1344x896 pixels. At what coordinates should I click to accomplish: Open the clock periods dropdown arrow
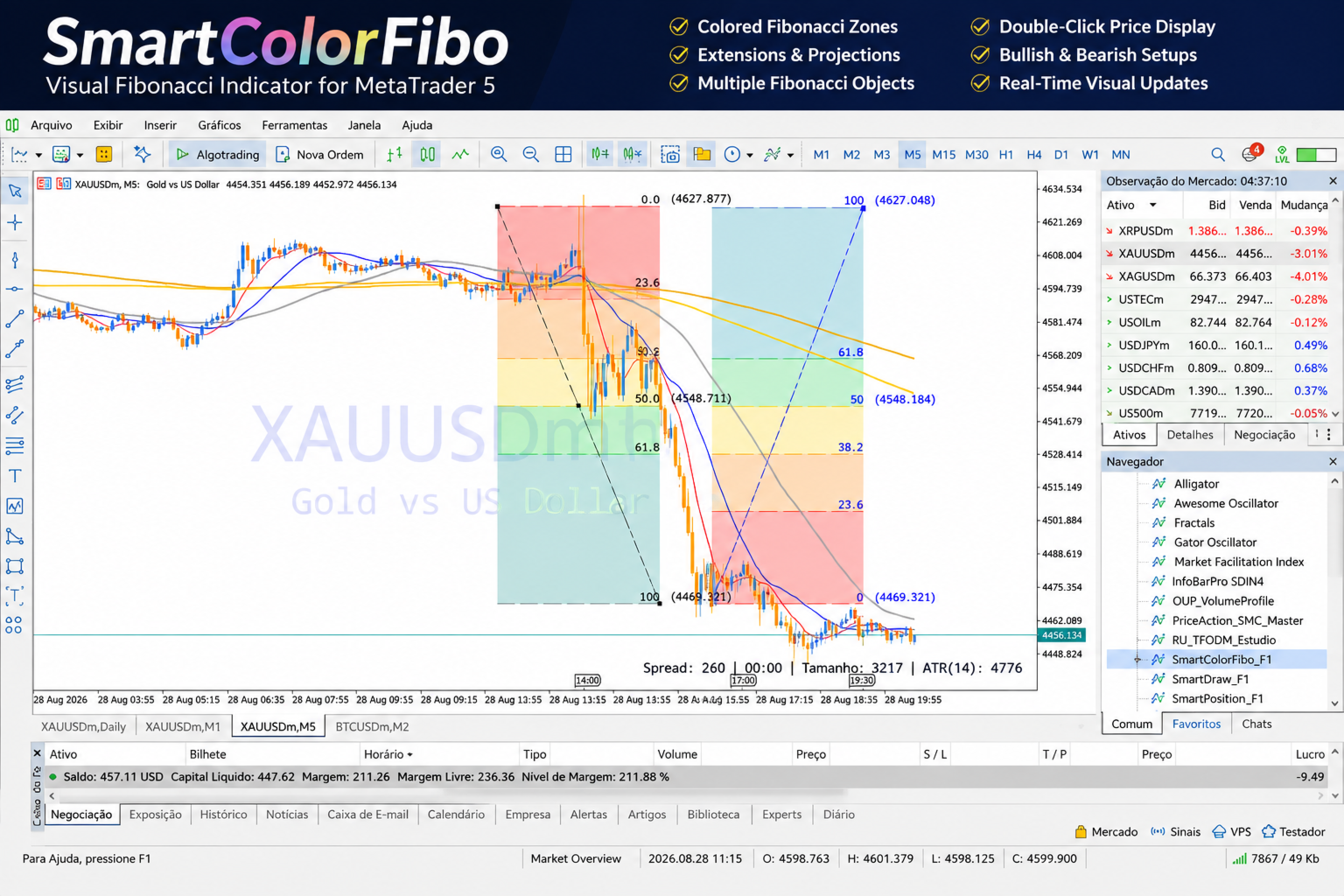coord(749,156)
